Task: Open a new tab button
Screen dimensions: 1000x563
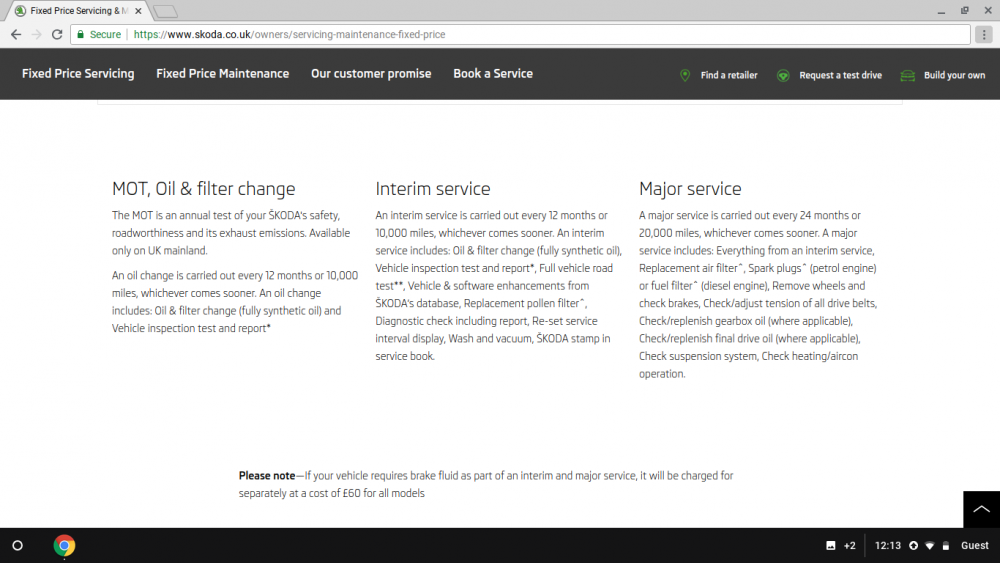Action: 166,11
